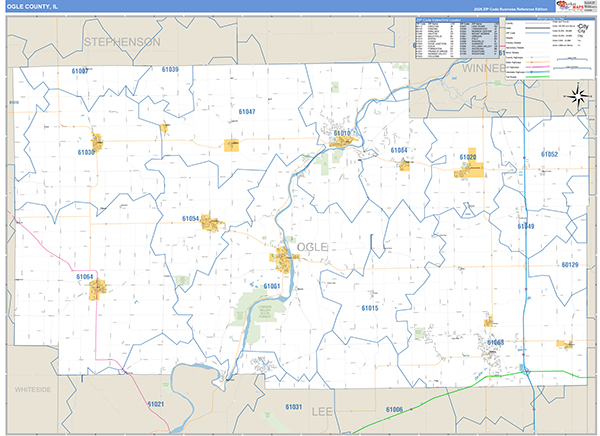Click ZIP code 61021 label

(156, 404)
